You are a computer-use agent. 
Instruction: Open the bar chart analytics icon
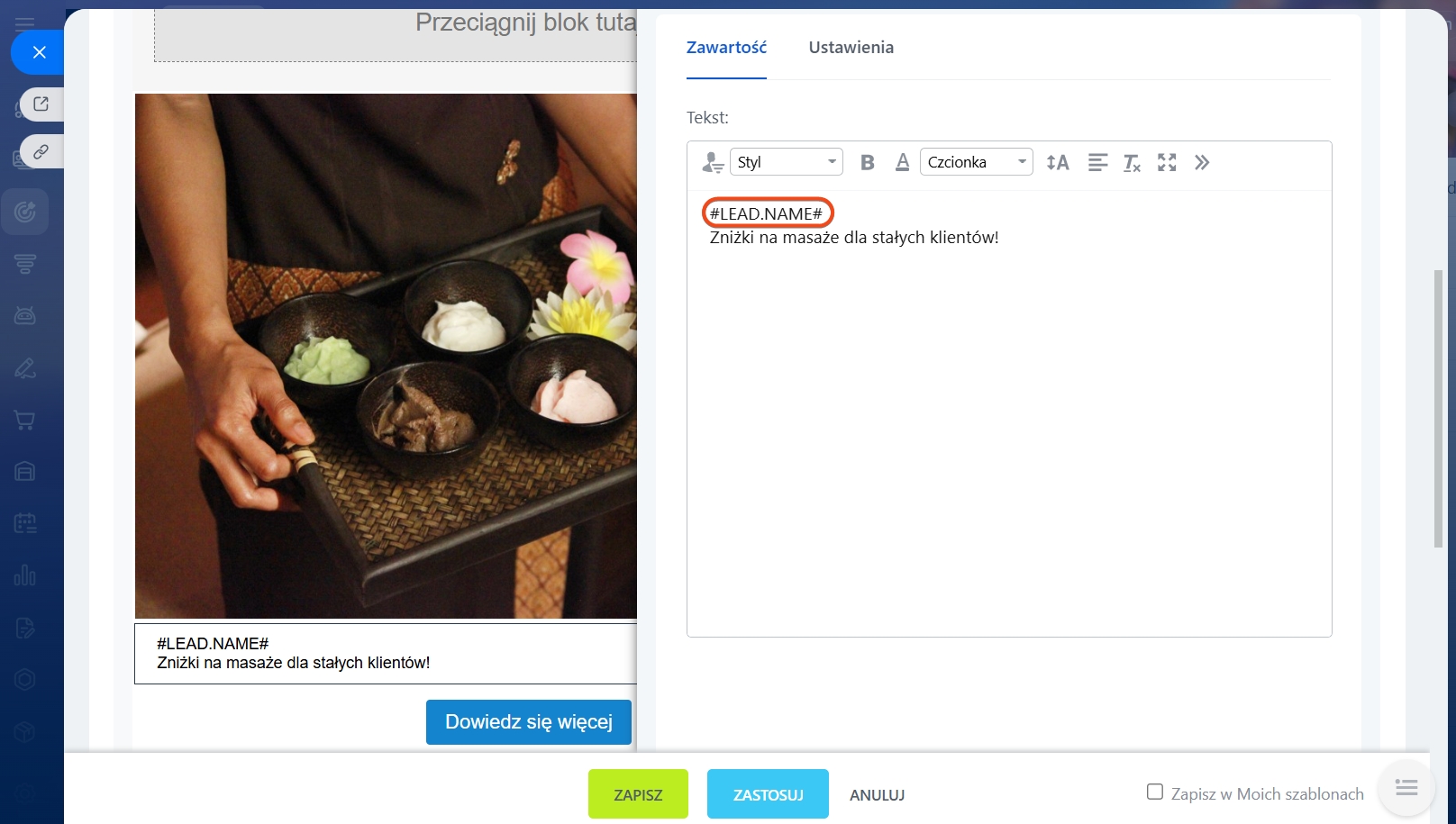(25, 575)
